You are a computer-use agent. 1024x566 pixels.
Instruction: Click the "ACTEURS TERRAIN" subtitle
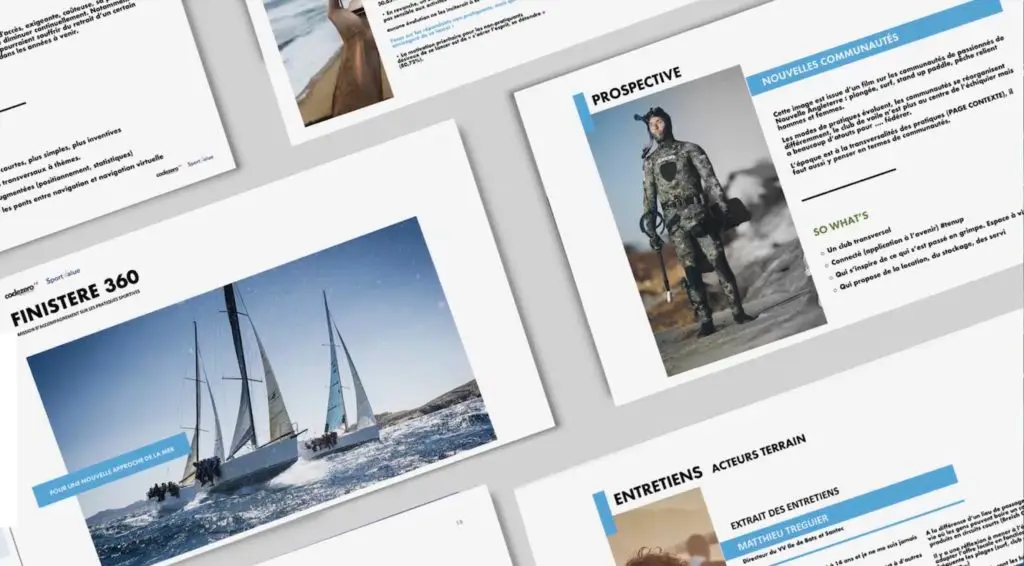tap(758, 454)
